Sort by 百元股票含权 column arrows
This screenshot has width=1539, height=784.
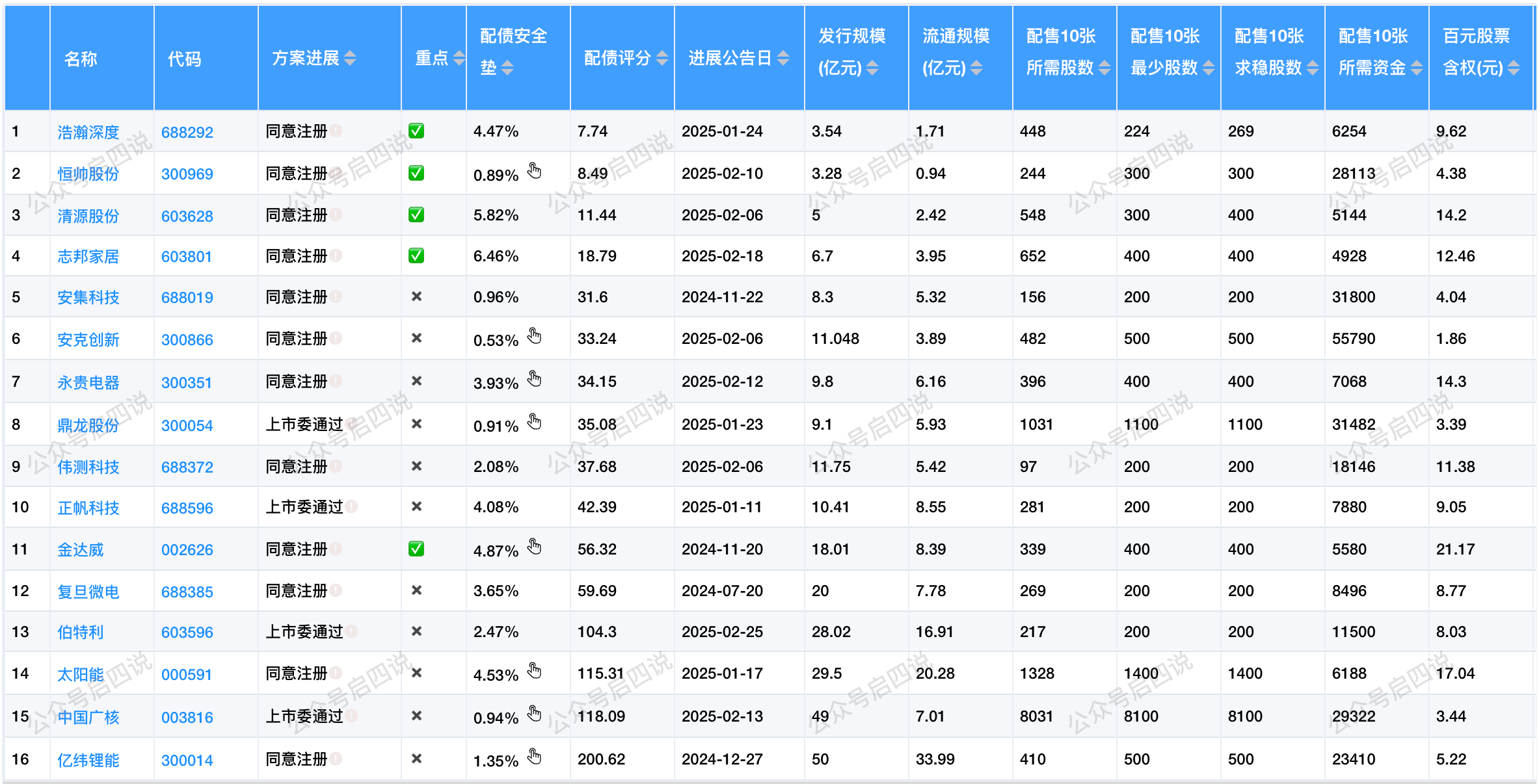click(1514, 68)
